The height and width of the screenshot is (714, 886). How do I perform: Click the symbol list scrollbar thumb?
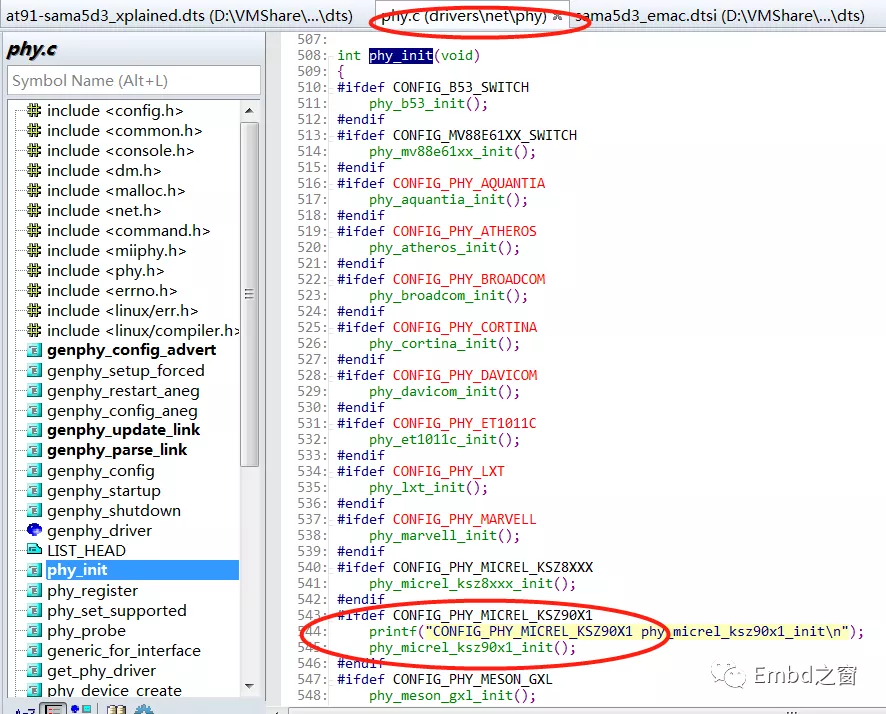click(x=249, y=294)
